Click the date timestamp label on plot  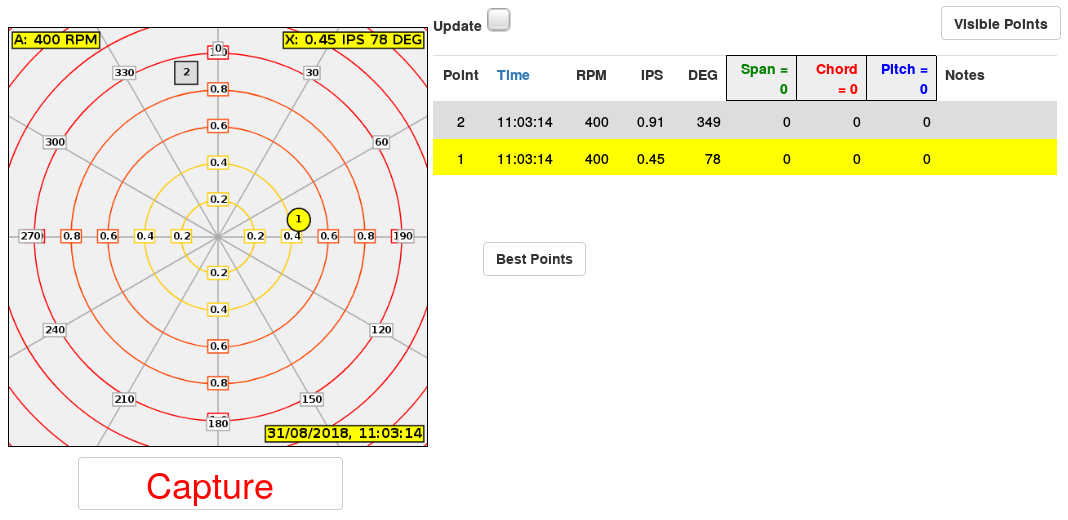[x=344, y=433]
